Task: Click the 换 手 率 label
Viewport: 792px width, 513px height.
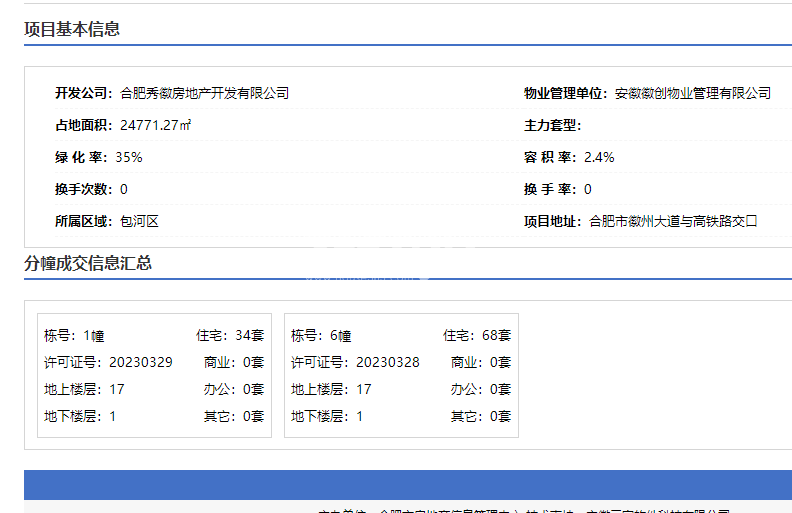Action: (548, 189)
